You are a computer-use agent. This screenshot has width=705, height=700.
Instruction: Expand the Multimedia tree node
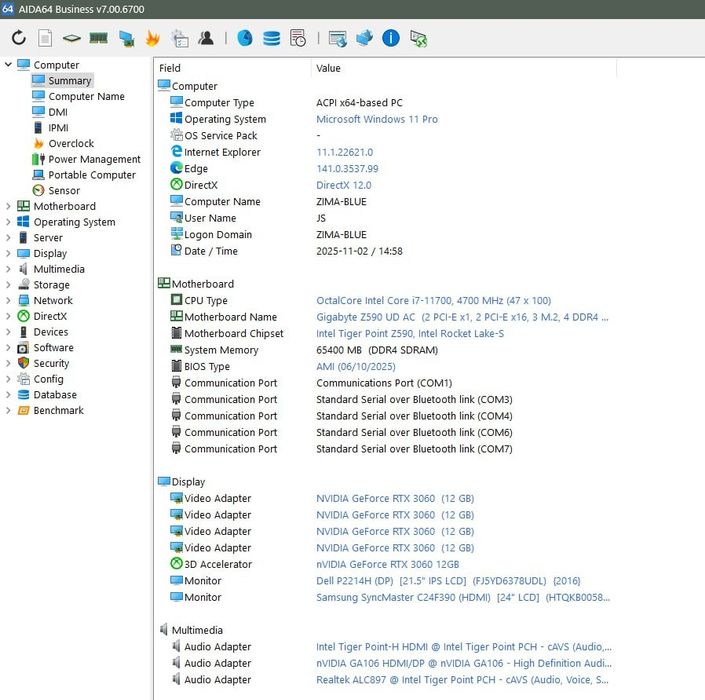coord(8,269)
